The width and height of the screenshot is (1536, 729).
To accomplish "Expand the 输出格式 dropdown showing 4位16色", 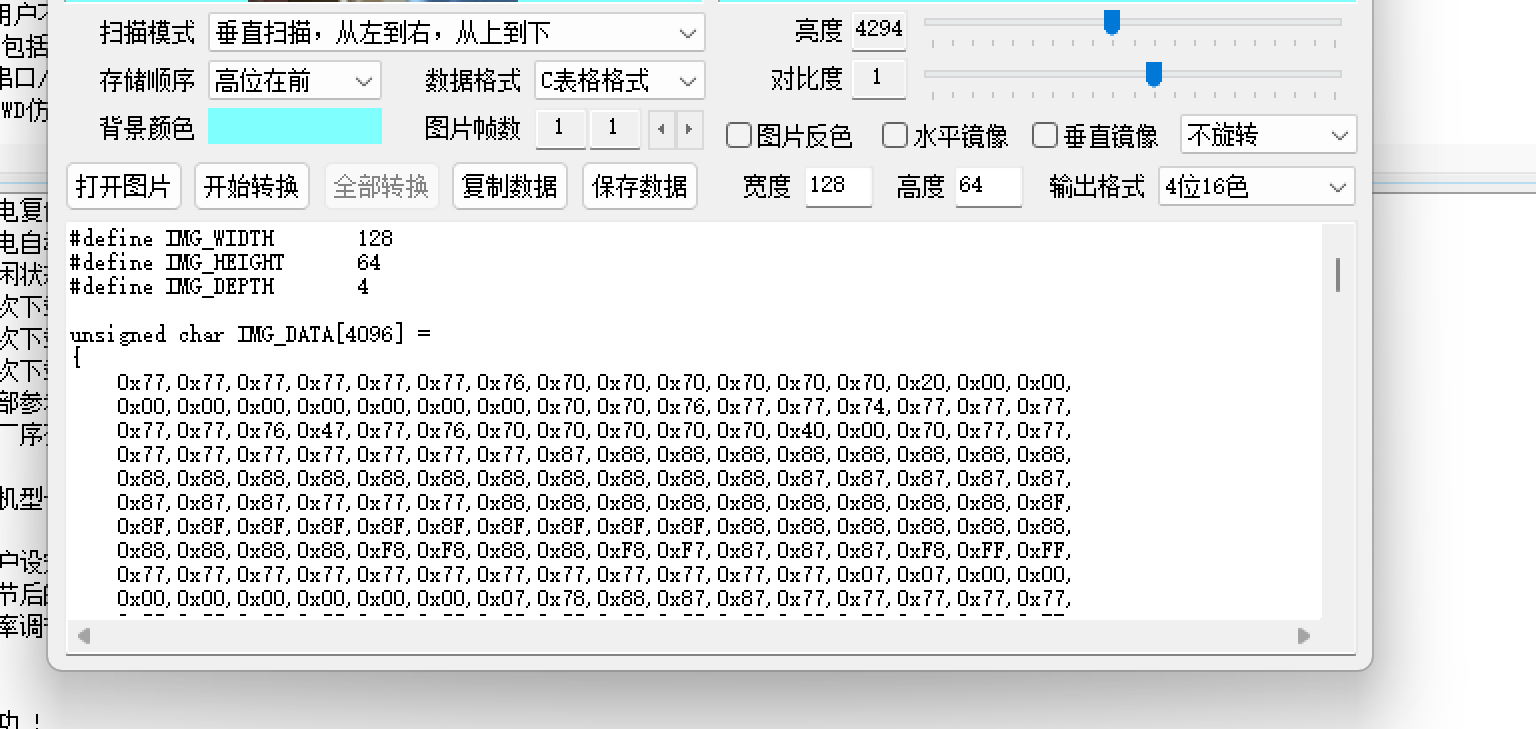I will coord(1257,187).
